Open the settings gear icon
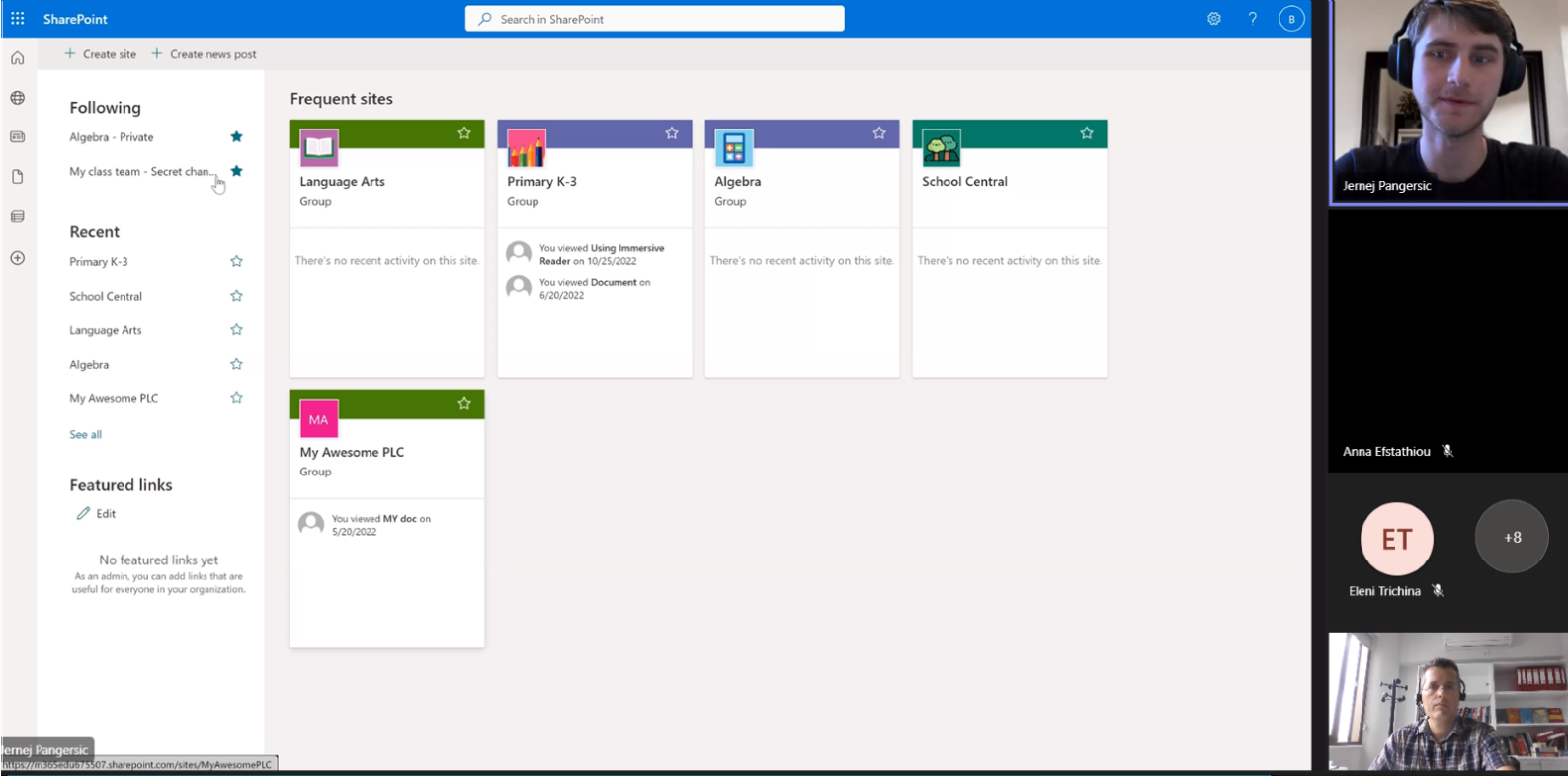This screenshot has width=1568, height=776. click(1213, 19)
